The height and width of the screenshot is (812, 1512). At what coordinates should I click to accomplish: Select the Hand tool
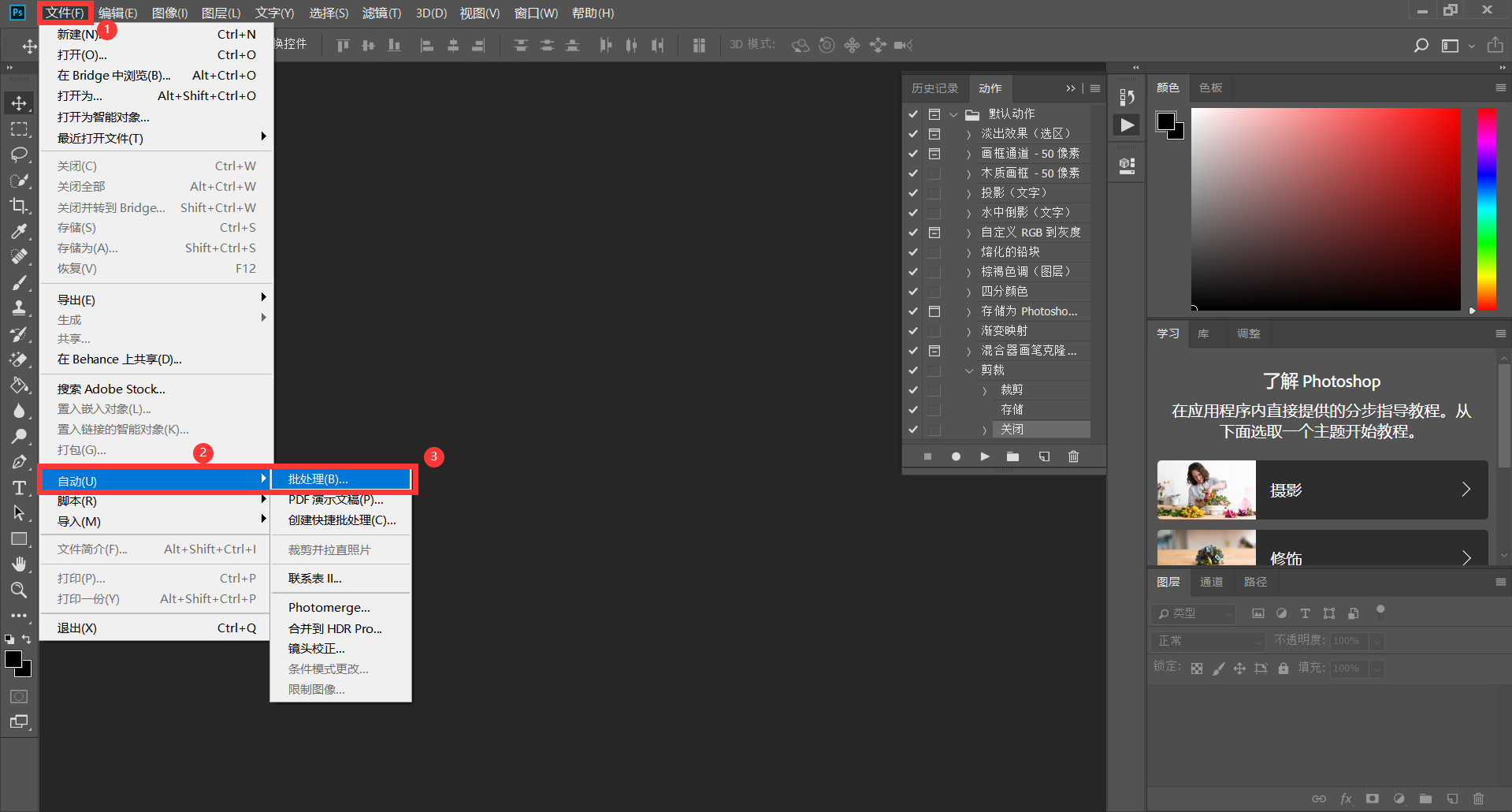point(19,564)
